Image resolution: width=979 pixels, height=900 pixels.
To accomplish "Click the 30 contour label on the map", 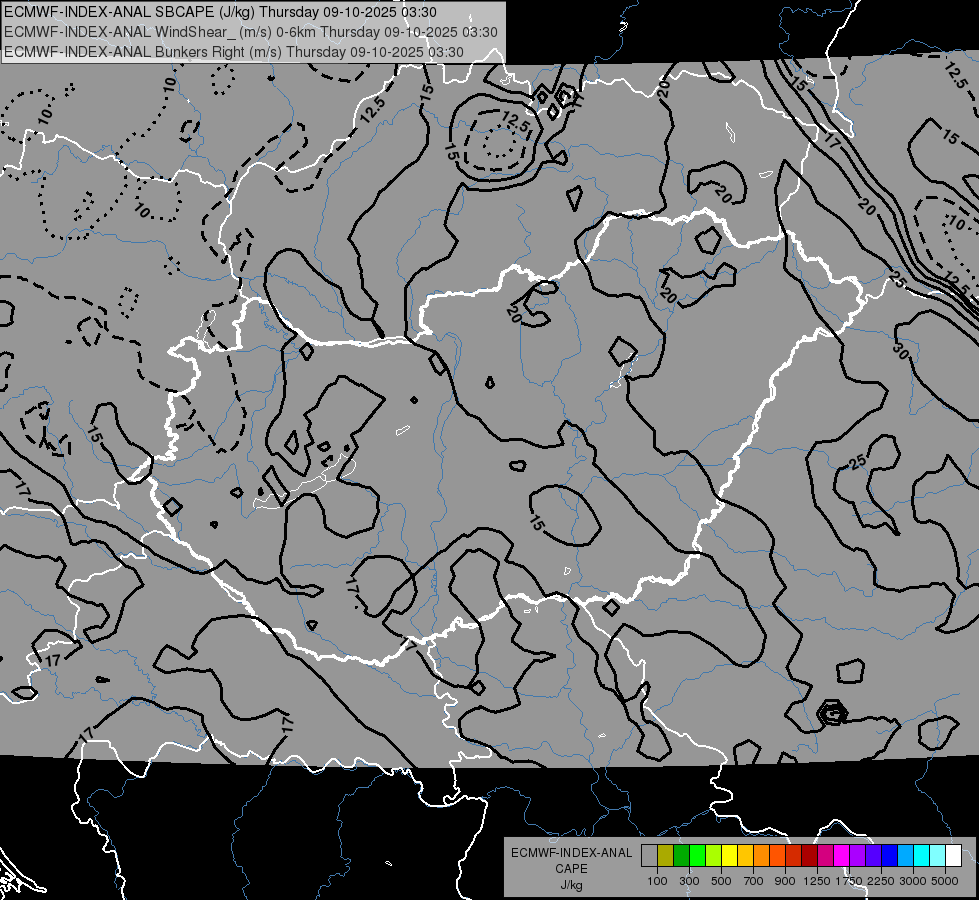I will coord(900,351).
